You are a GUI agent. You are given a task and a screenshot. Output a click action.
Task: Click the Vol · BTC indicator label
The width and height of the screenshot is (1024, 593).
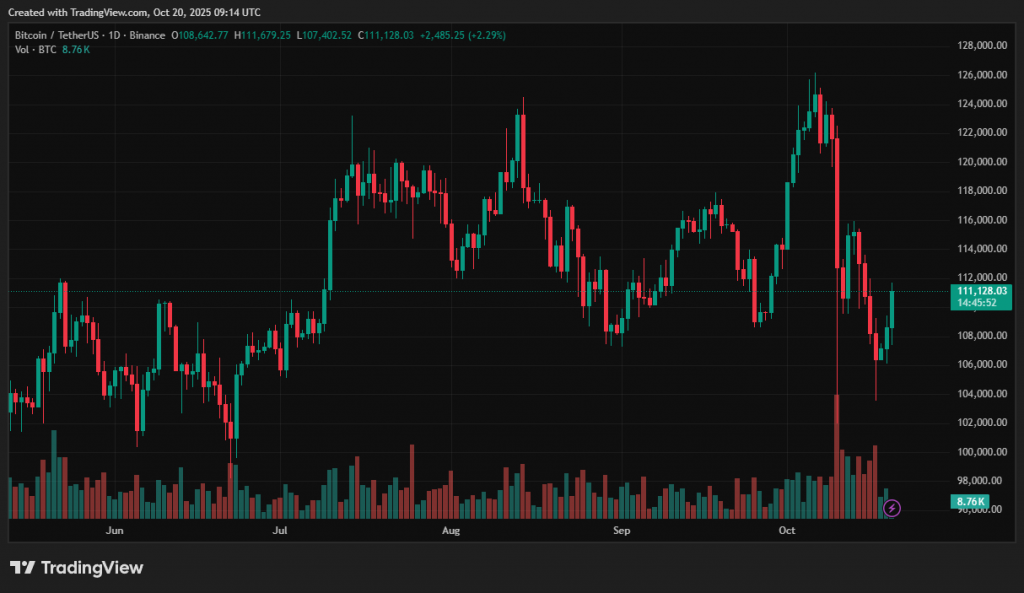click(36, 50)
